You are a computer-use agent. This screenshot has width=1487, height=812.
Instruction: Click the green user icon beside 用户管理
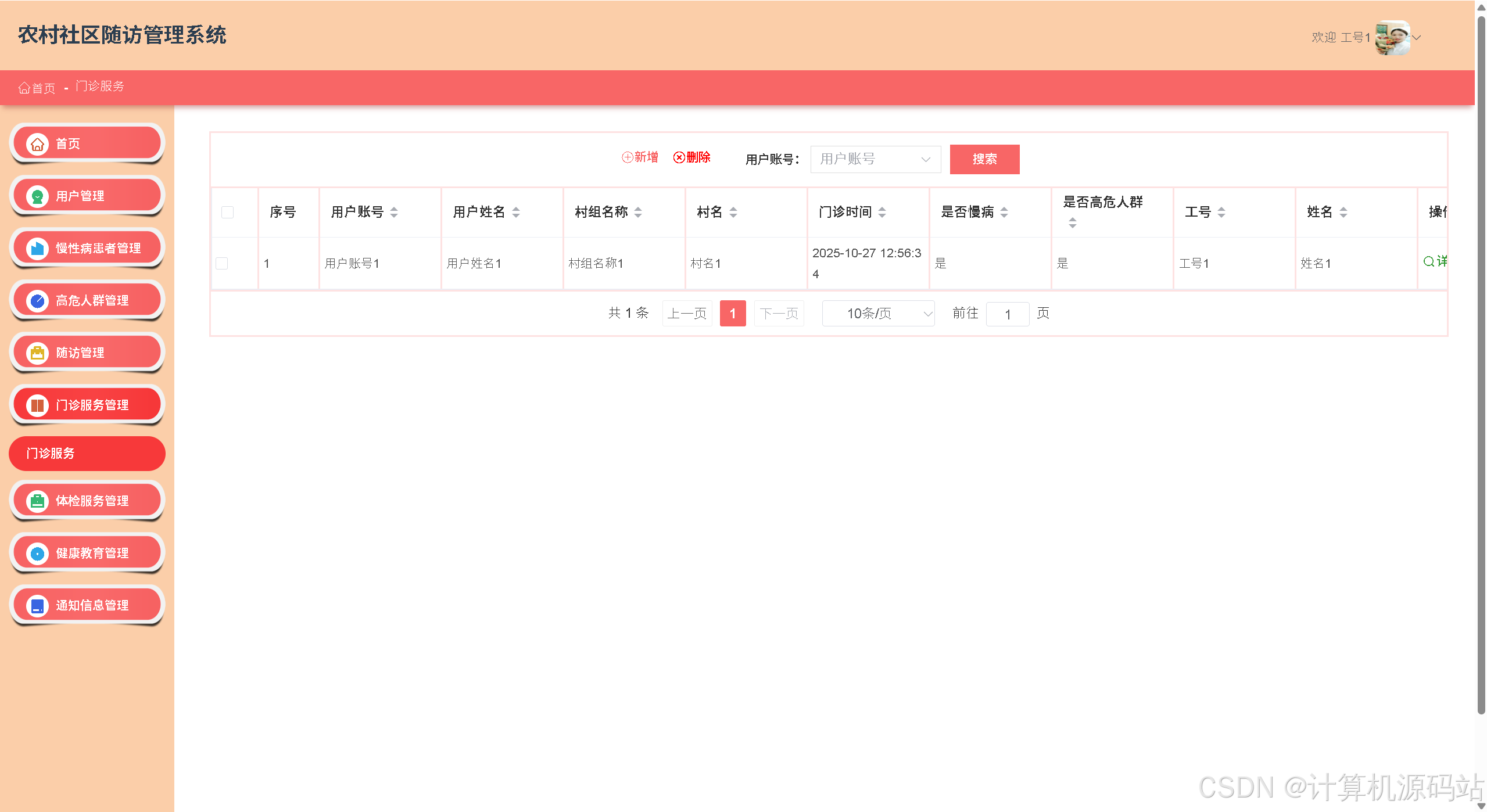(x=37, y=196)
